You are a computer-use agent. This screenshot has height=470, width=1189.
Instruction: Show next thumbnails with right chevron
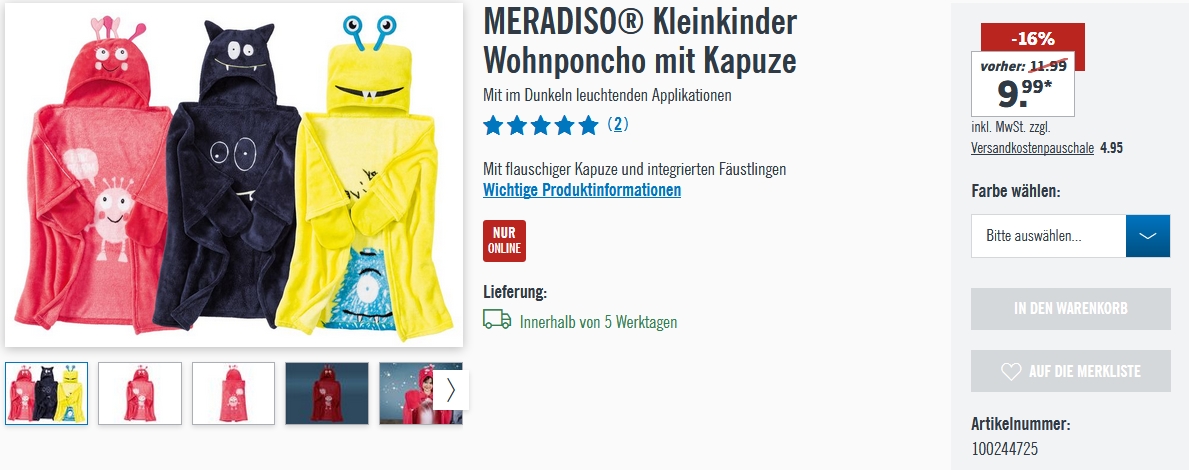click(451, 390)
